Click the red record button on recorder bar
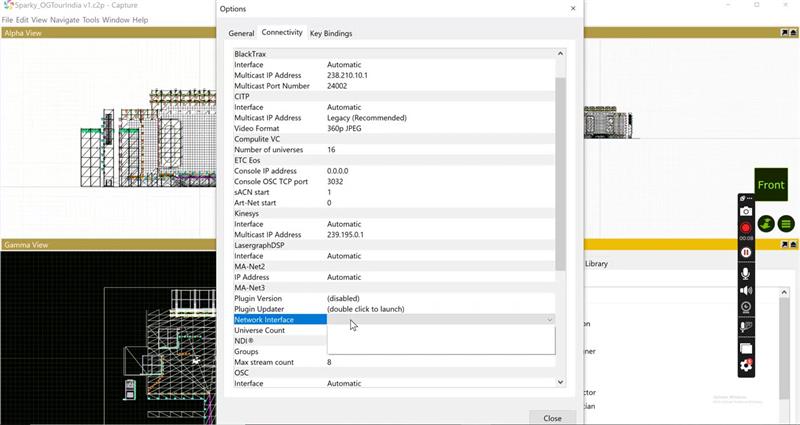 (x=746, y=228)
